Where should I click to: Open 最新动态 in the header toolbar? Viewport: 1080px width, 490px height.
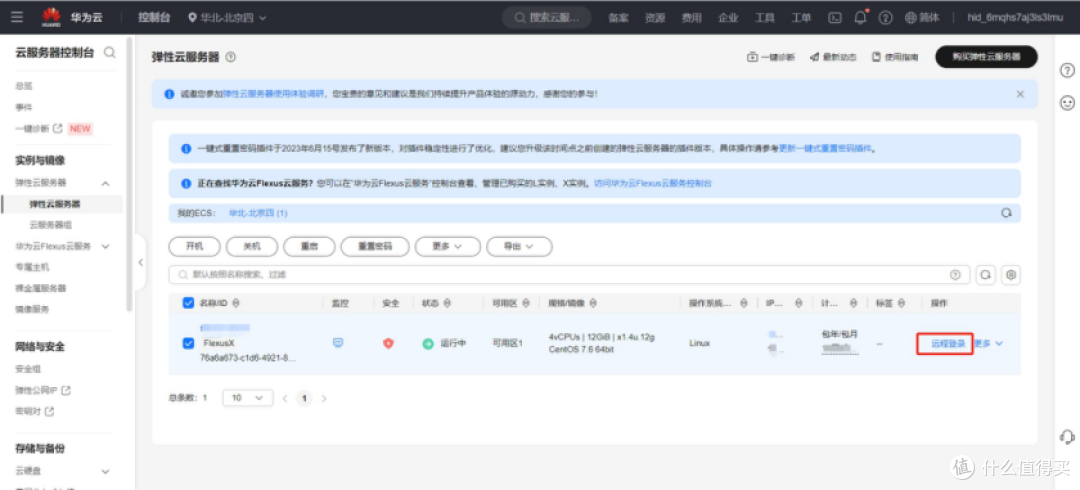pos(833,57)
